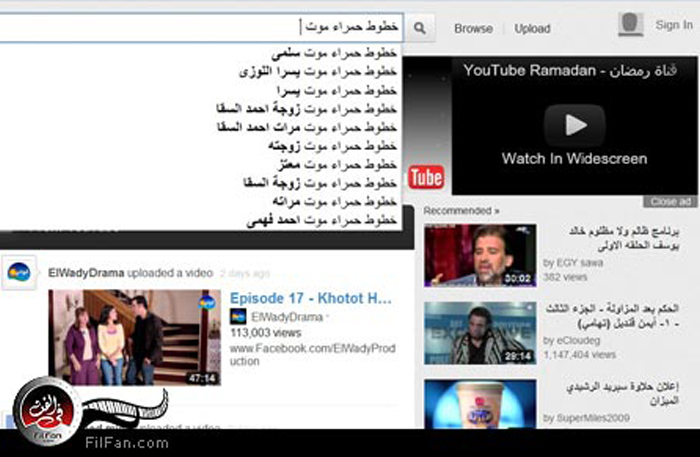Select suggestion ending with مراته
Screen dimensions: 700x457
tap(334, 202)
